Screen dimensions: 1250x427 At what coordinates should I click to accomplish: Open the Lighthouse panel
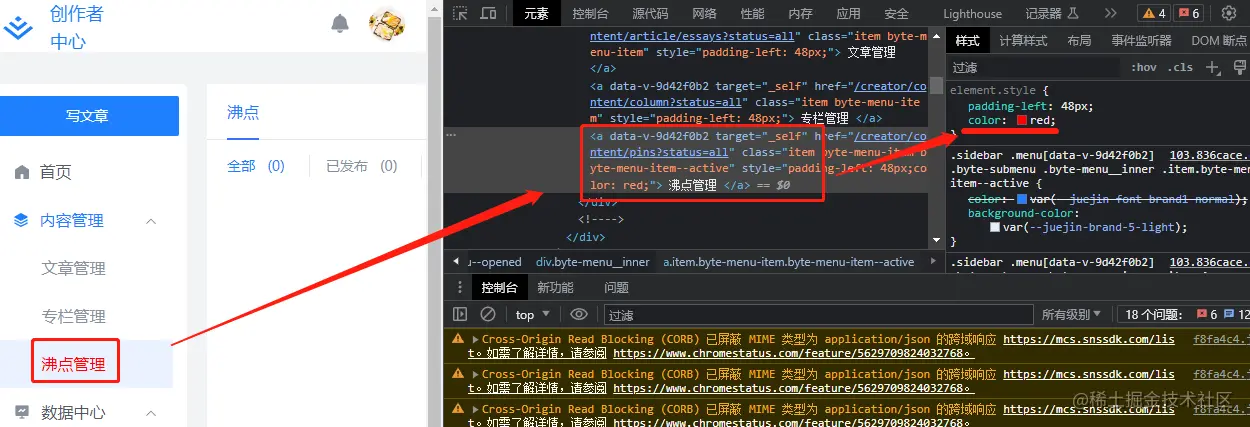972,13
